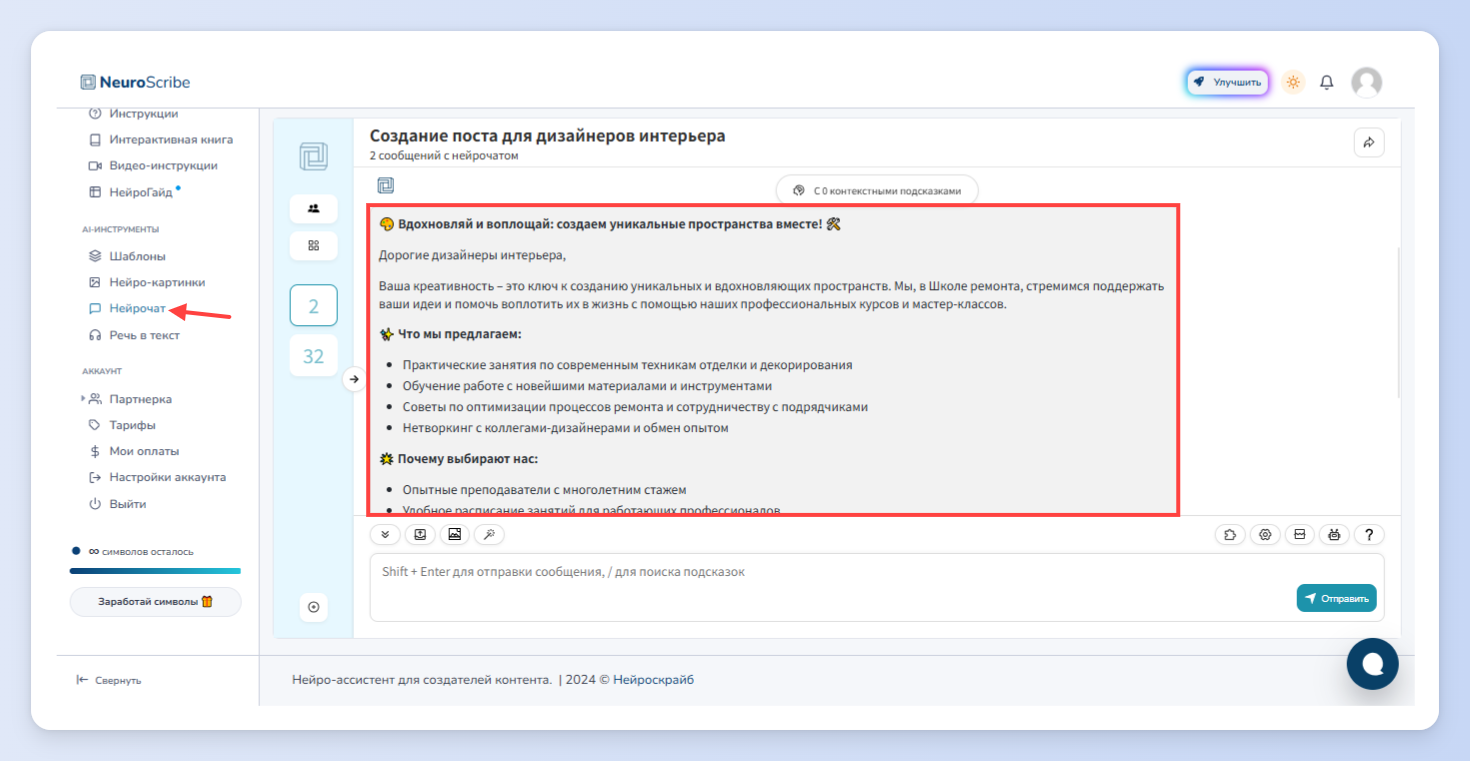This screenshot has width=1470, height=761.
Task: Click the Нейроскрайб footer link
Action: tap(653, 680)
